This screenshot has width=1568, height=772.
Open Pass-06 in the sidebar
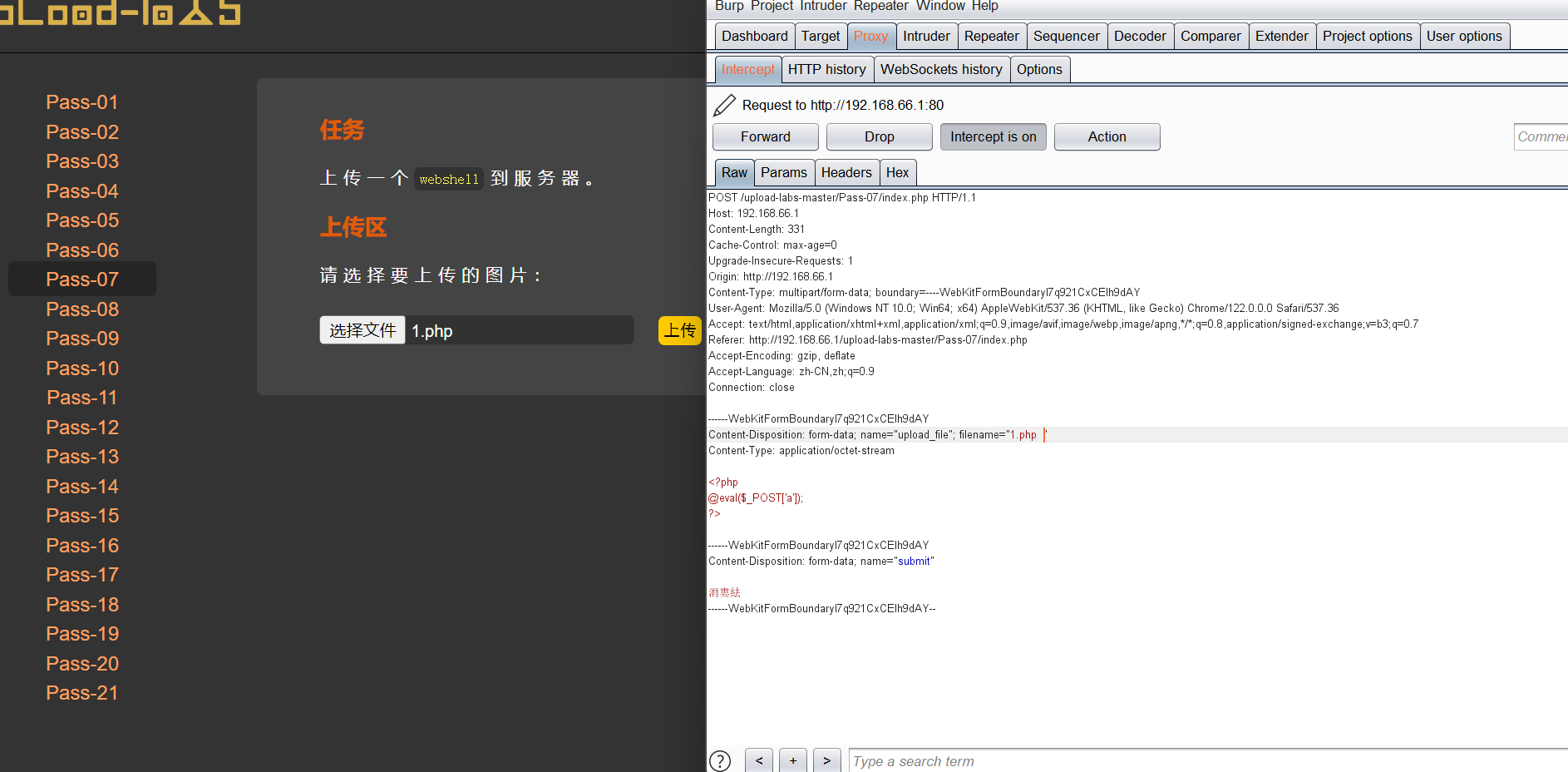click(82, 250)
